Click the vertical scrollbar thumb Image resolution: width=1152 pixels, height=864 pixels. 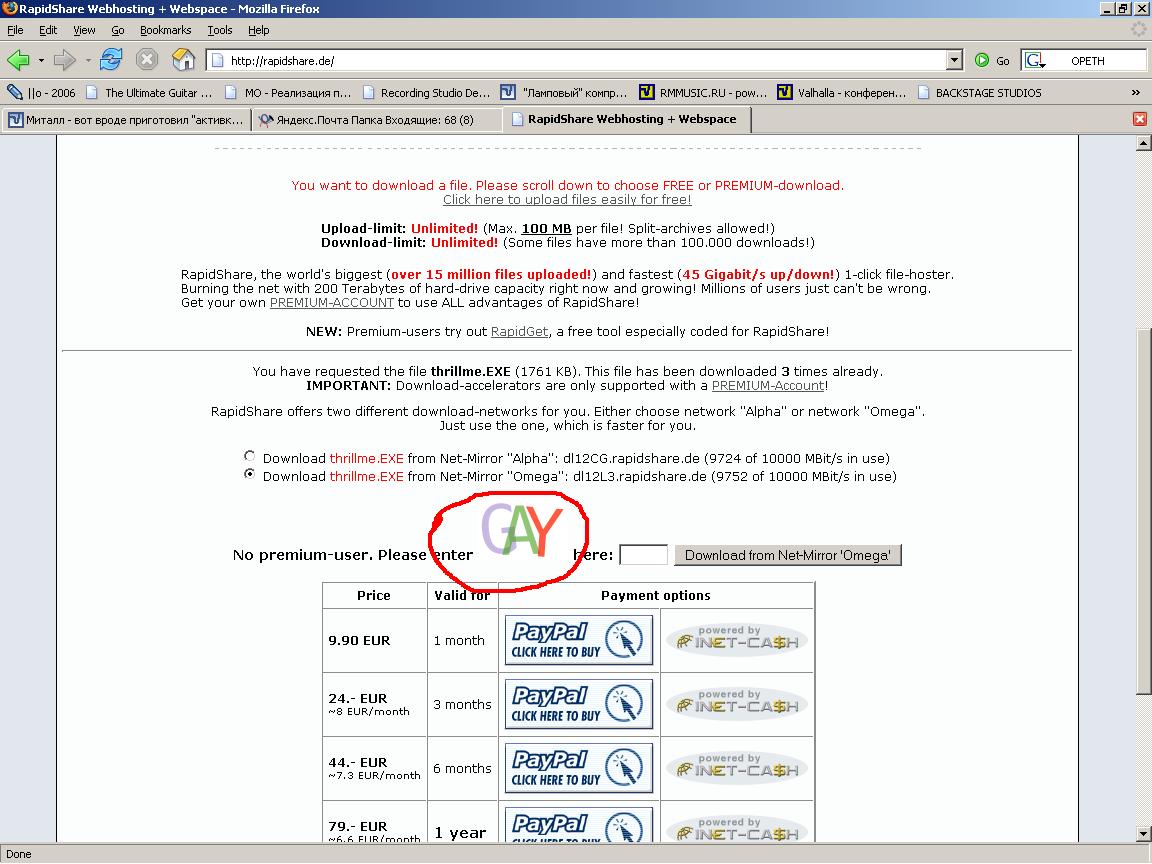[x=1143, y=509]
